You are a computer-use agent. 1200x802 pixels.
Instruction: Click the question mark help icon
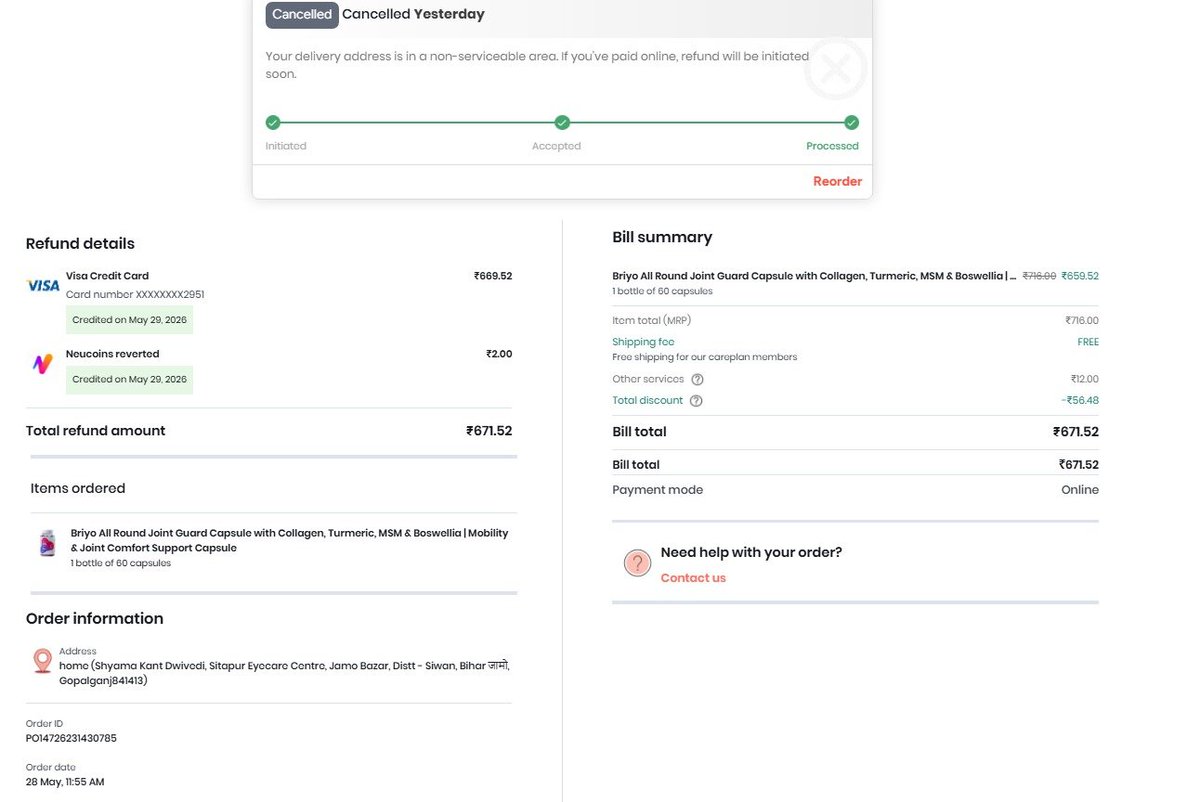tap(637, 563)
